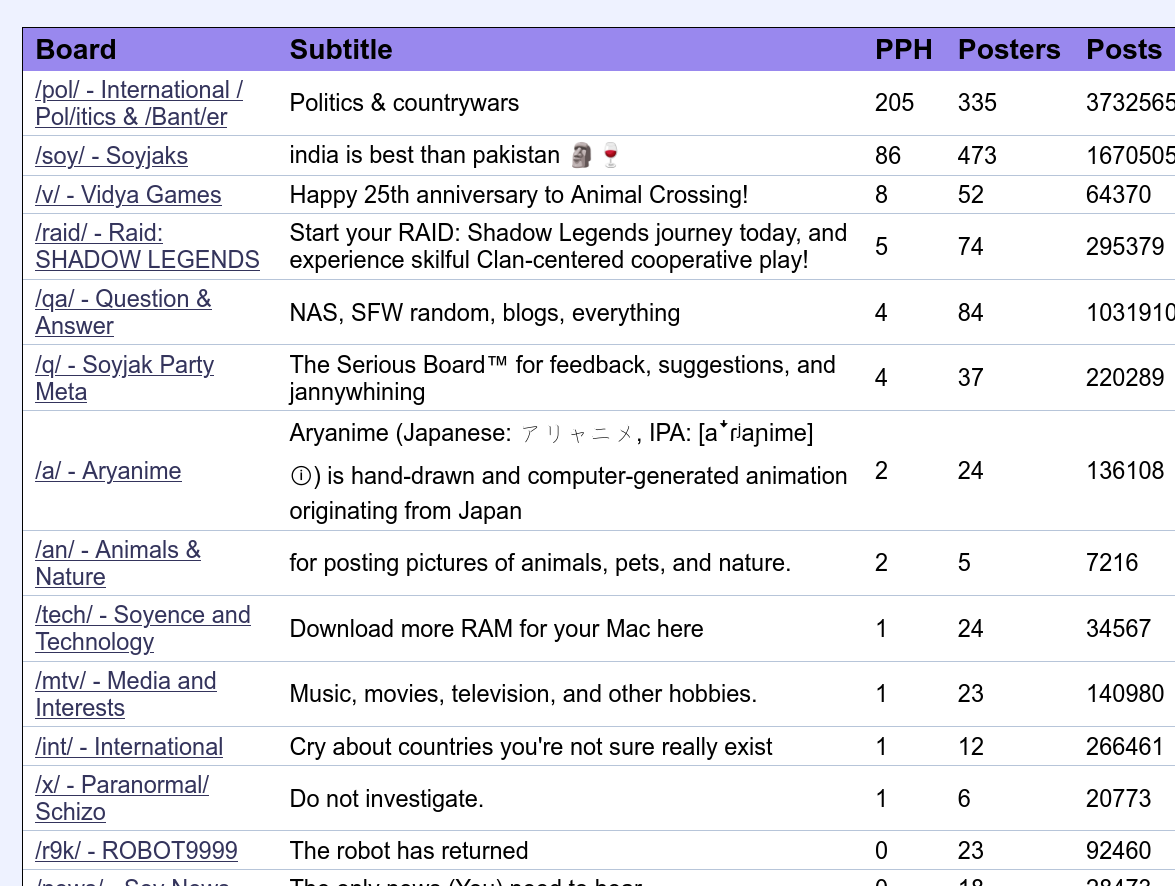Open the /a/ Aryanime board

pyautogui.click(x=108, y=471)
